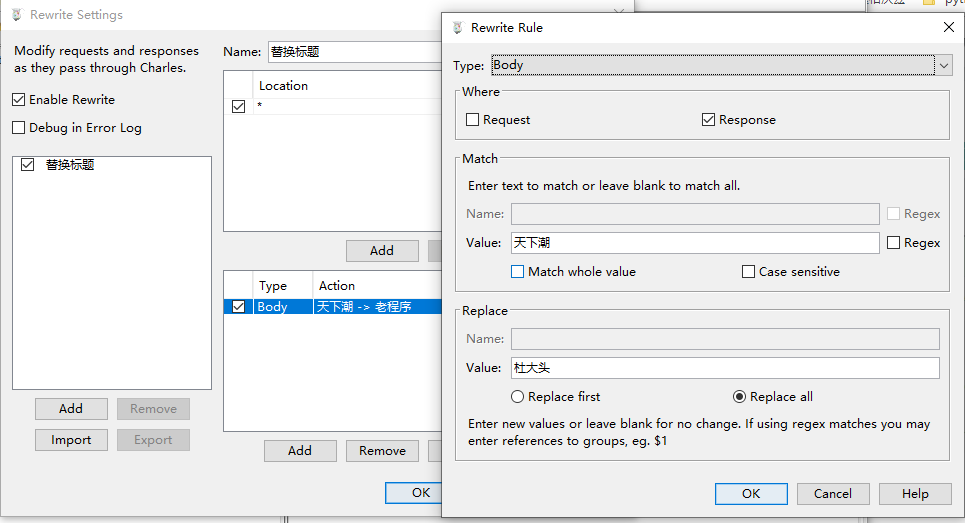Toggle Regex checkbox for Match Value
Image resolution: width=965 pixels, height=523 pixels.
tap(893, 243)
